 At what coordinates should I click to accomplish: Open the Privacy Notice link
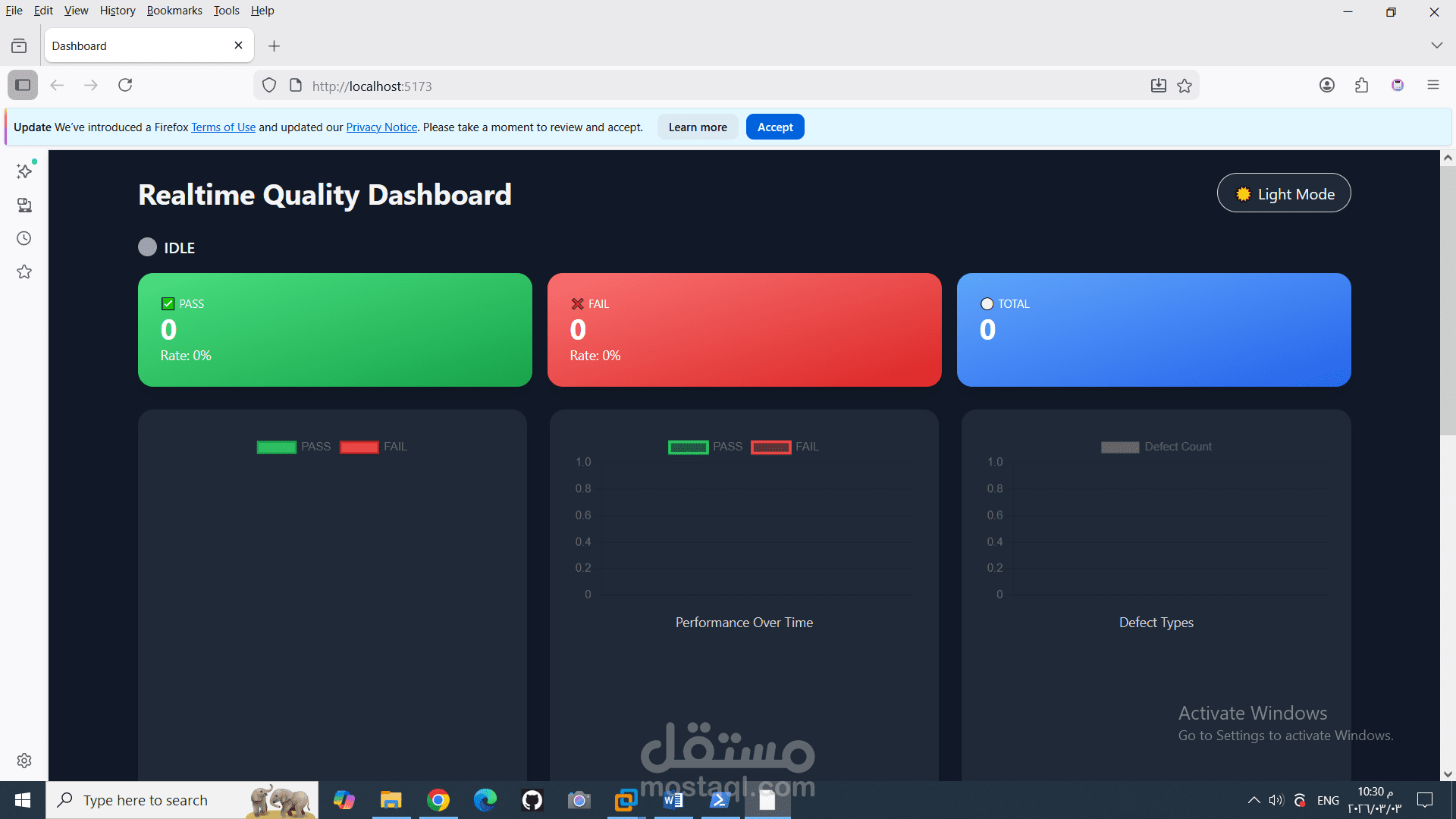[381, 127]
